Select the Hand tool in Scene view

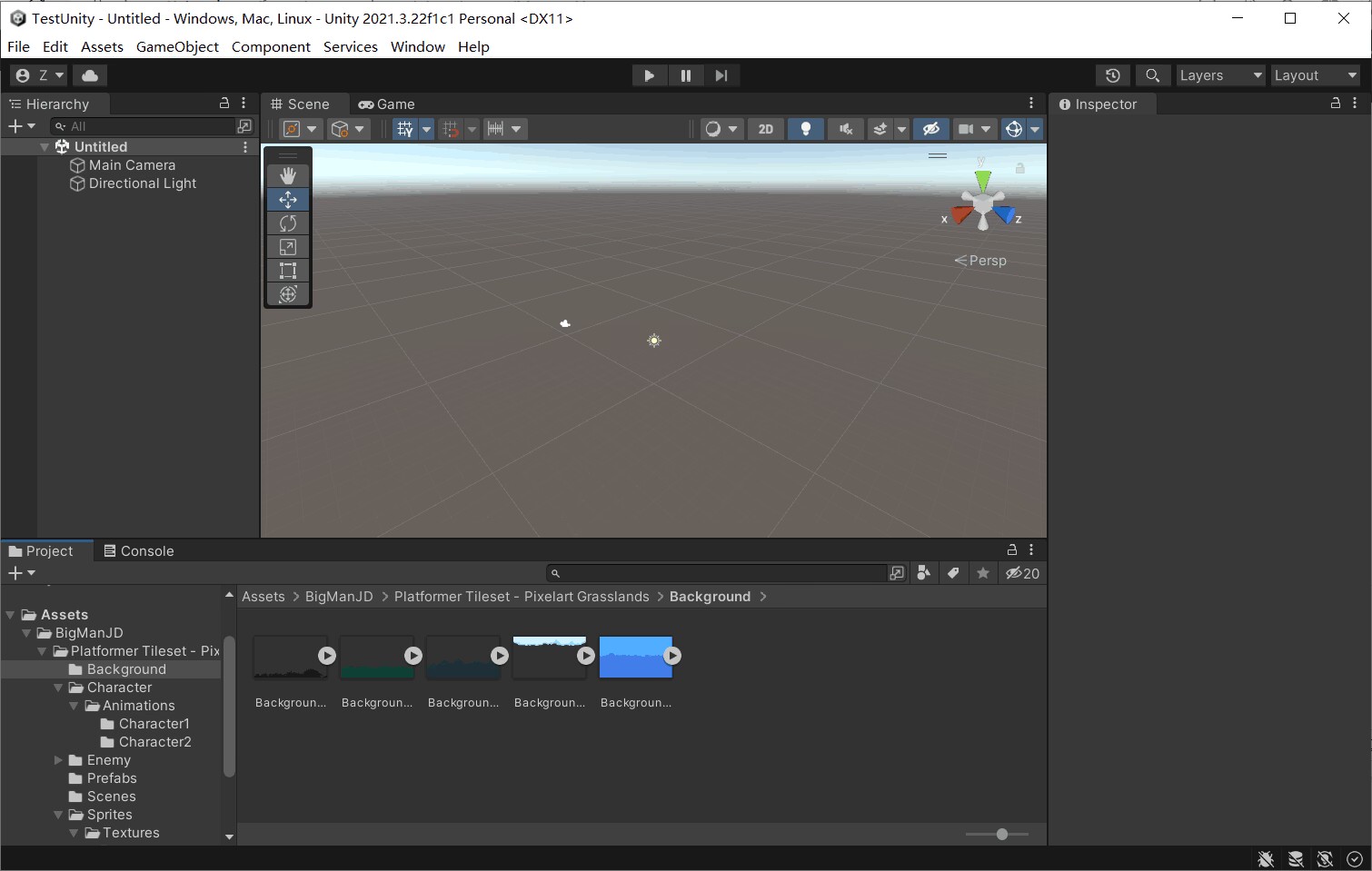pyautogui.click(x=288, y=175)
